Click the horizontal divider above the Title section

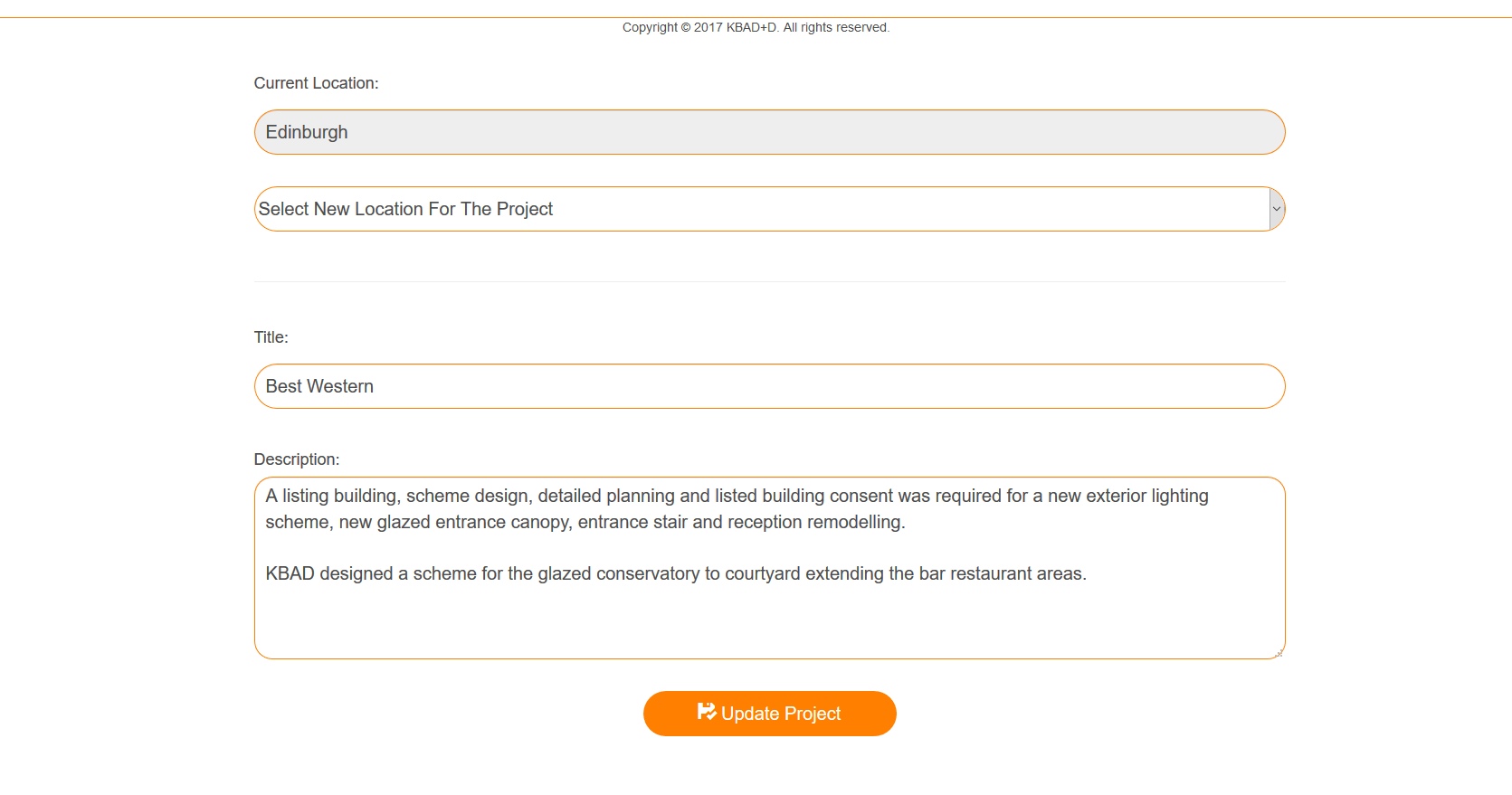pyautogui.click(x=769, y=281)
